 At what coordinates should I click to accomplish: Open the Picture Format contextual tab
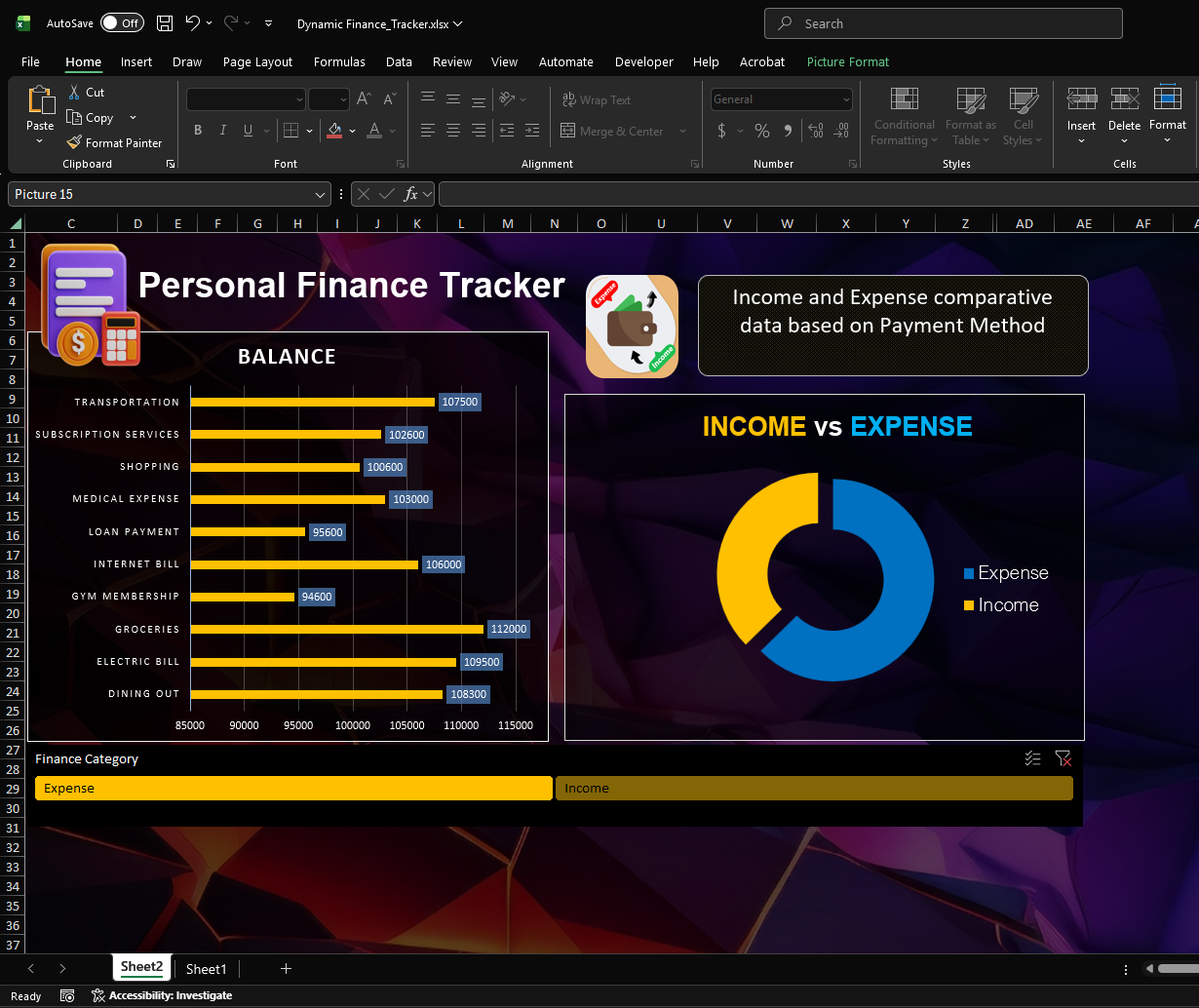click(847, 61)
